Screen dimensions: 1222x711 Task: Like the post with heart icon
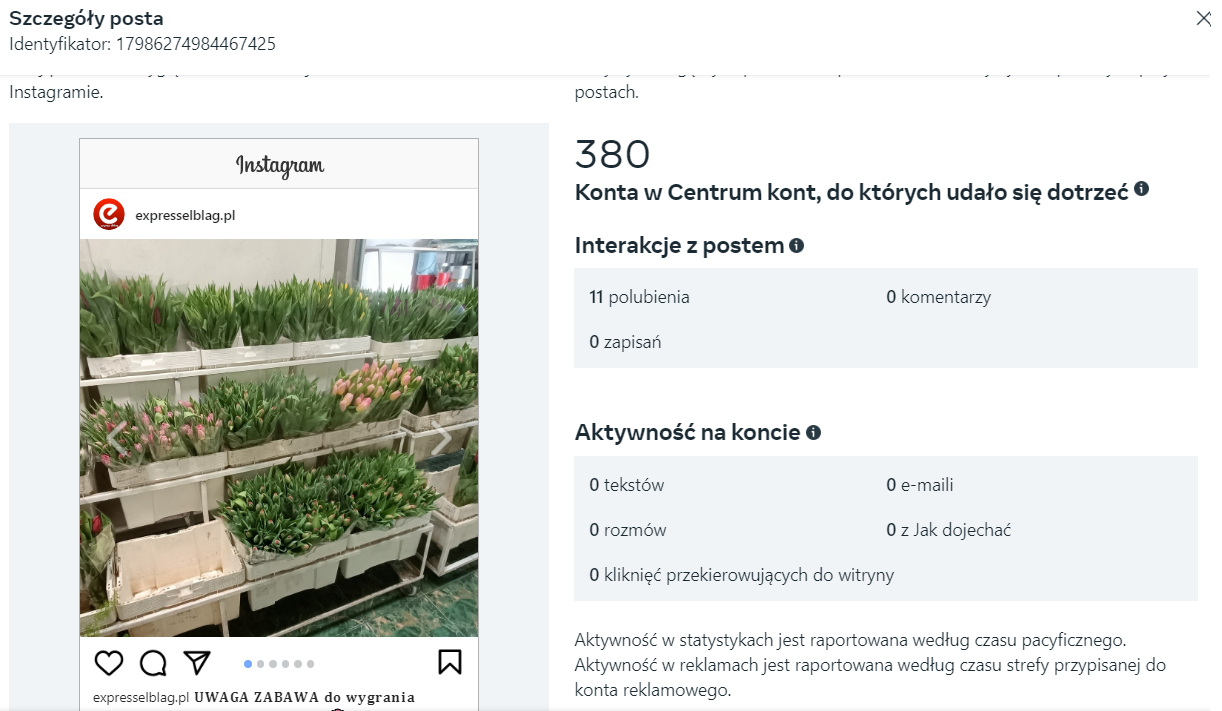click(108, 663)
